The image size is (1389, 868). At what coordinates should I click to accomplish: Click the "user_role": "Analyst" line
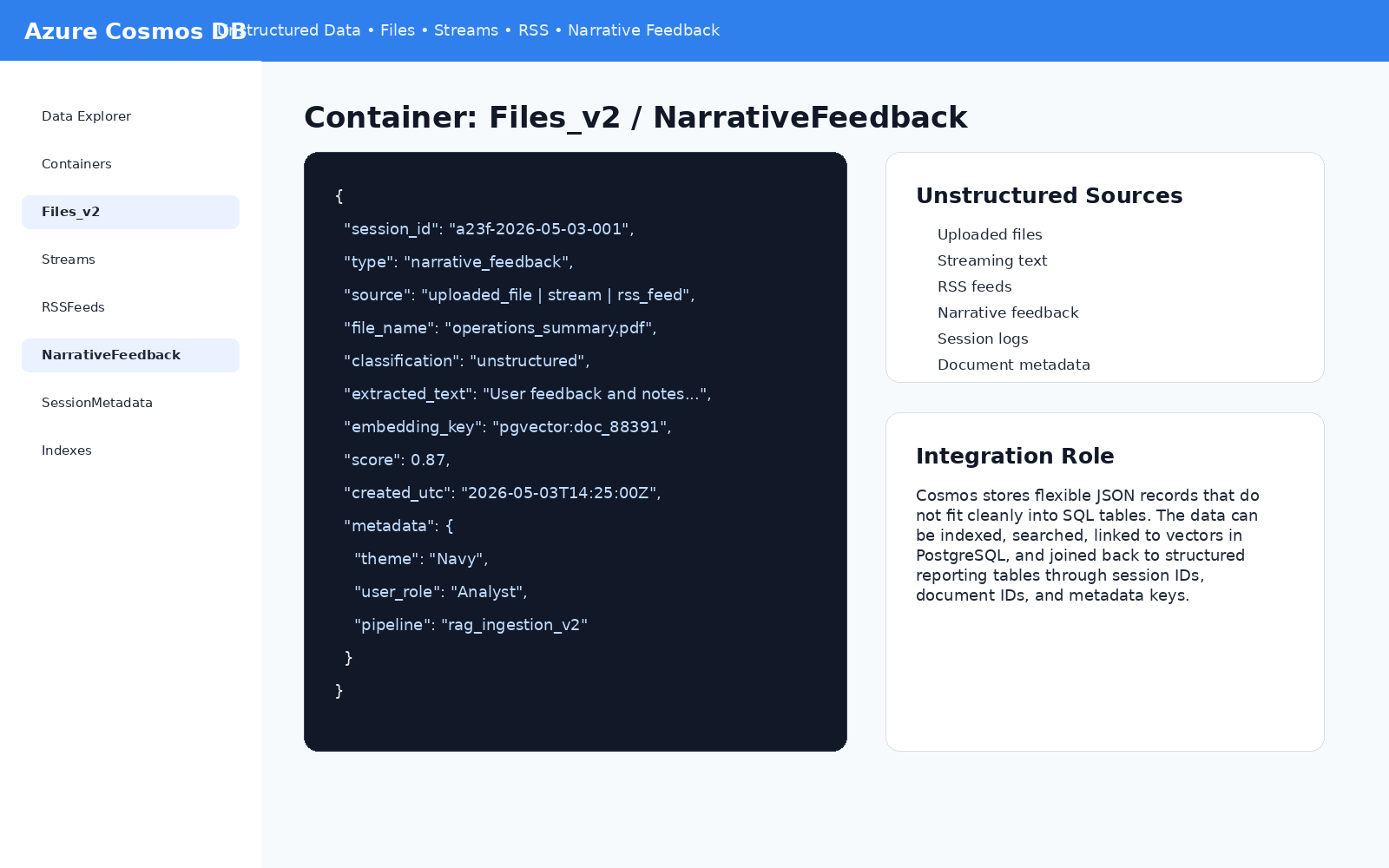click(x=441, y=592)
